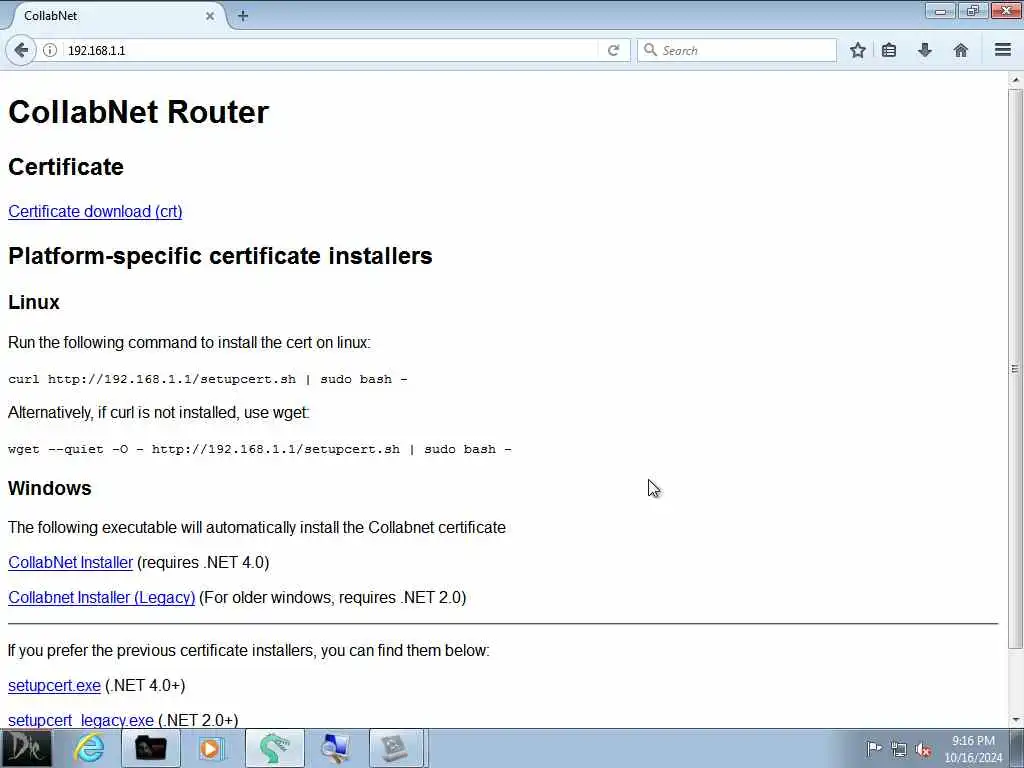
Task: Click the vertical scrollbar thumb
Action: pyautogui.click(x=1015, y=369)
